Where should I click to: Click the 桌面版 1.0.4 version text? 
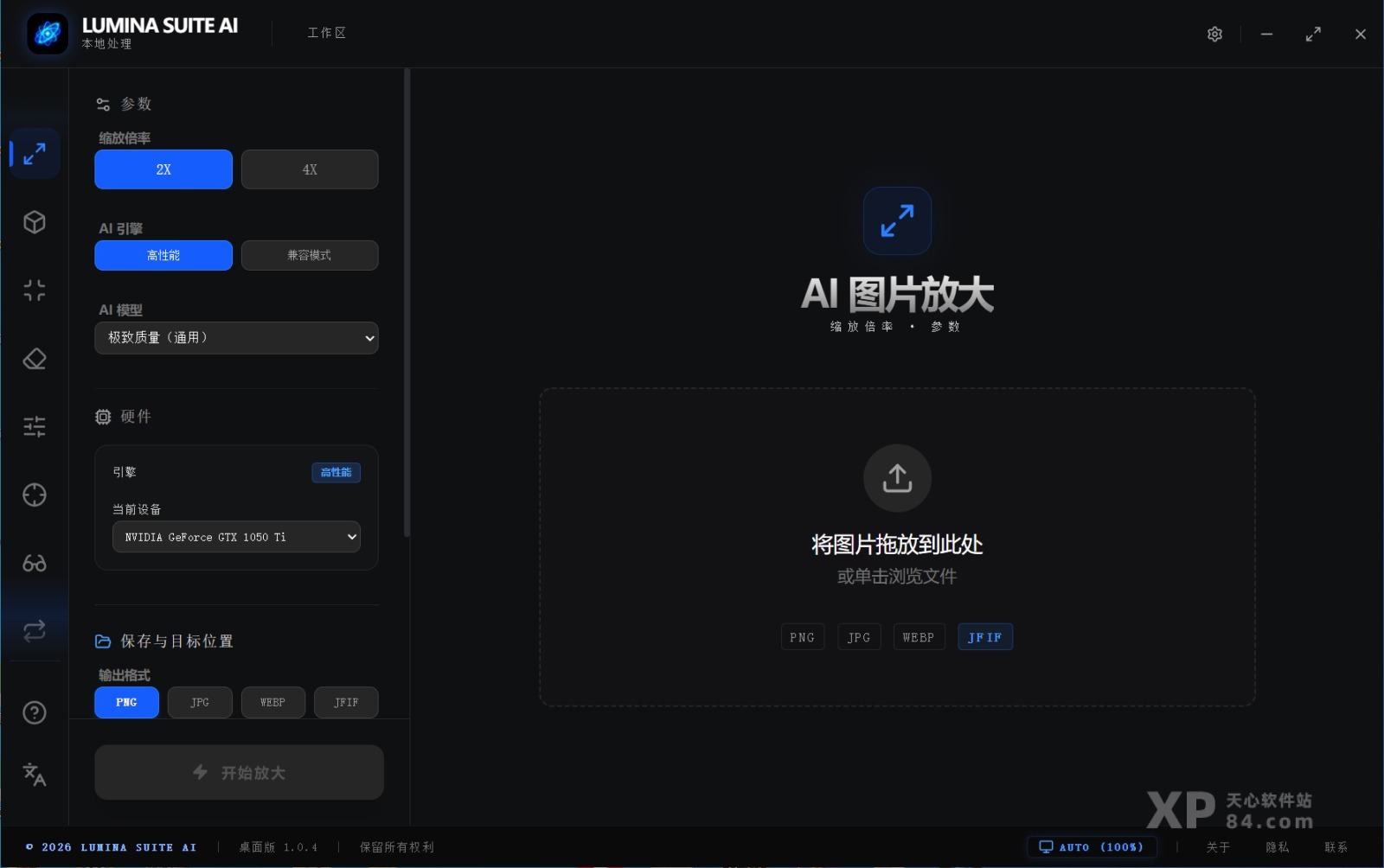[x=279, y=847]
